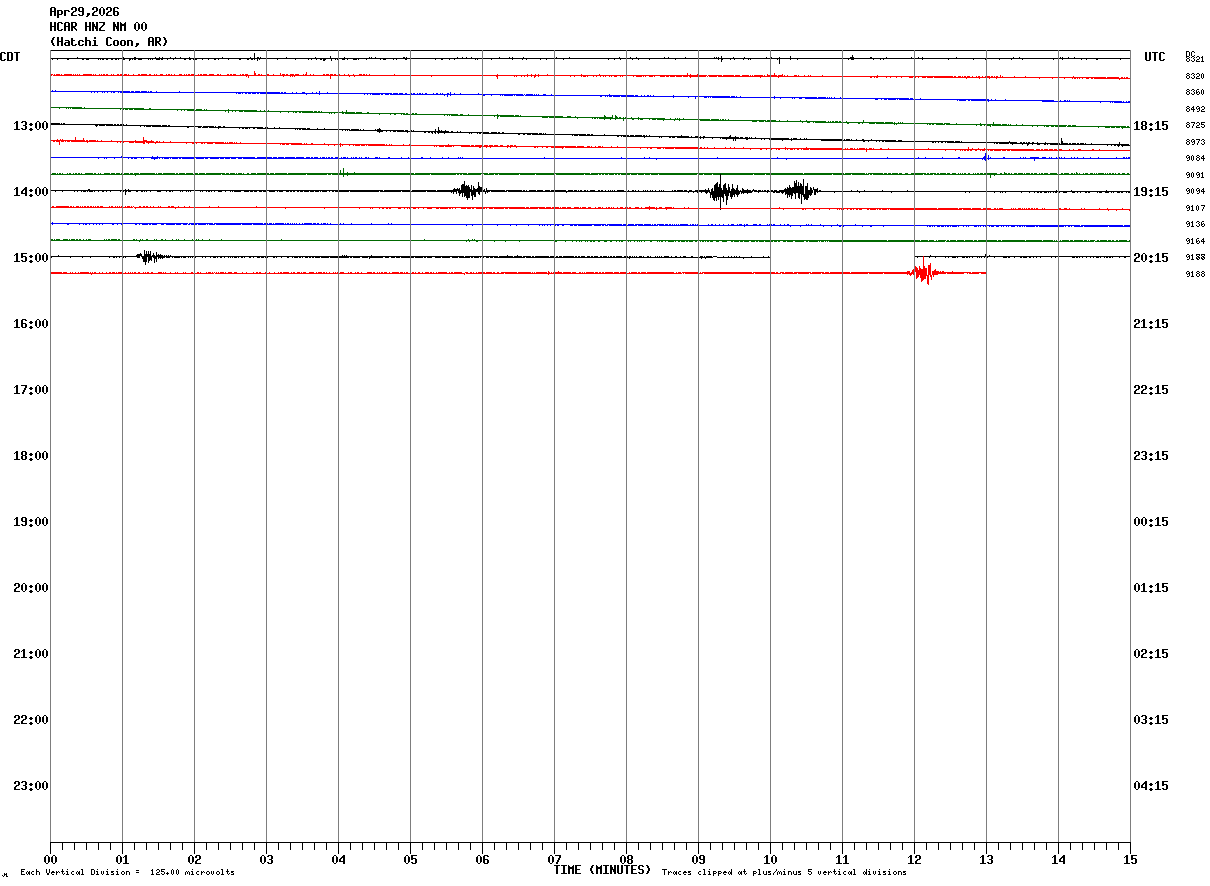1210x886 pixels.
Task: Click the DC offset value 9091
Action: (1195, 175)
